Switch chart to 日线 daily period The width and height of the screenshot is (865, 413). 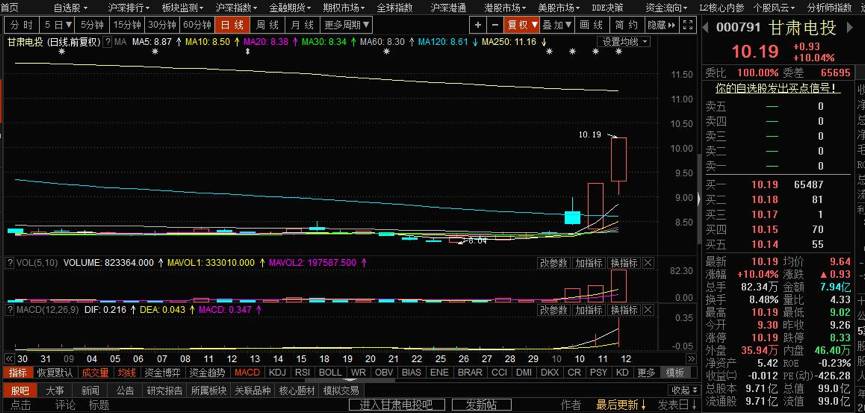(x=231, y=24)
